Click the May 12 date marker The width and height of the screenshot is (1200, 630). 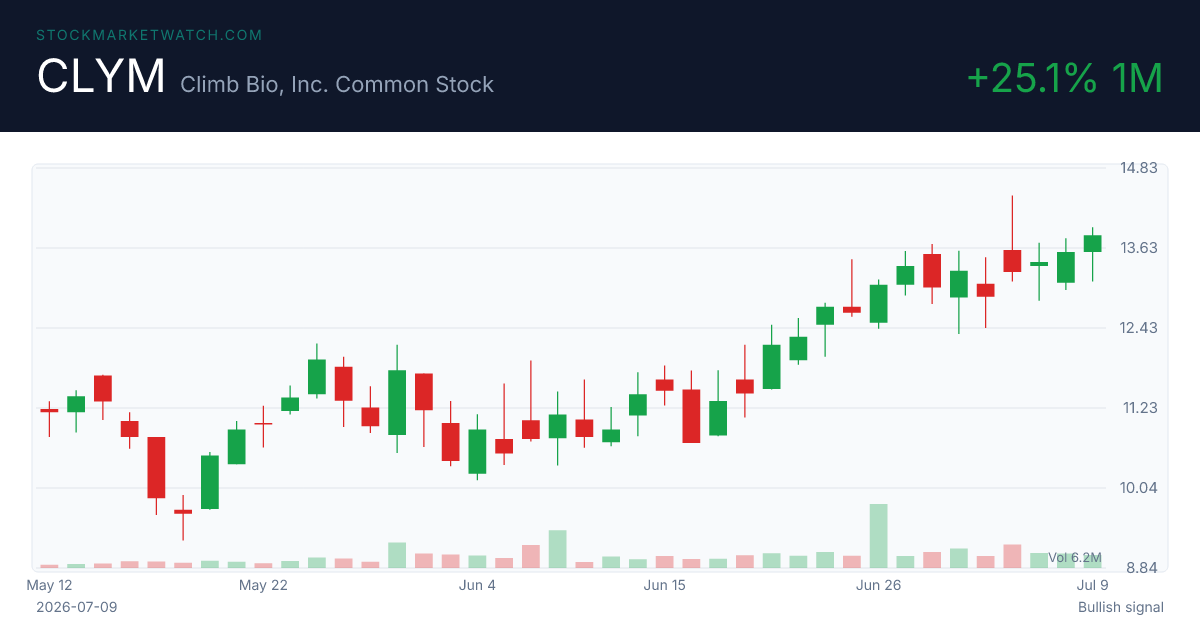(x=49, y=585)
